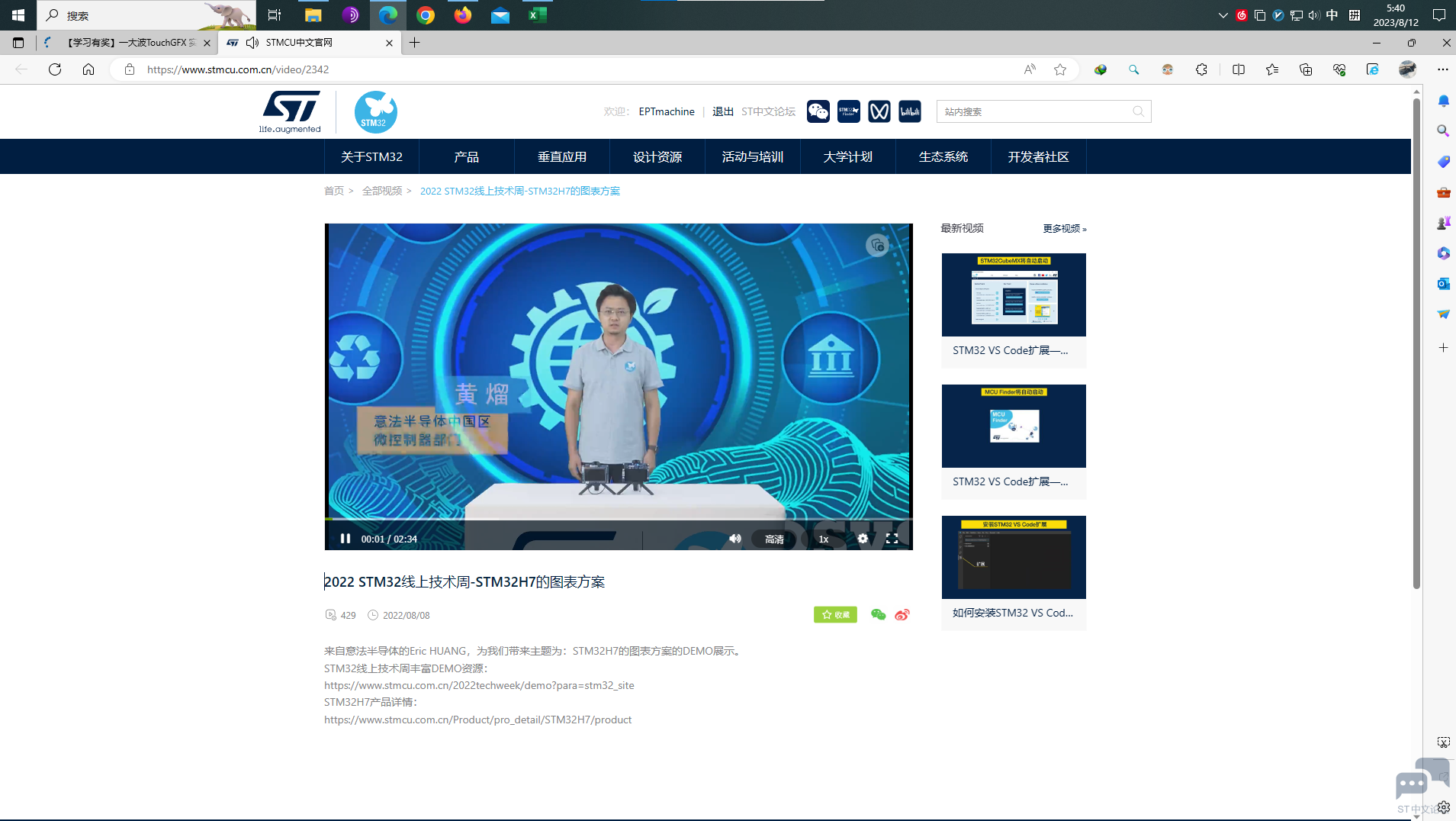The height and width of the screenshot is (821, 1456).
Task: Open Chrome from the taskbar
Action: click(425, 15)
